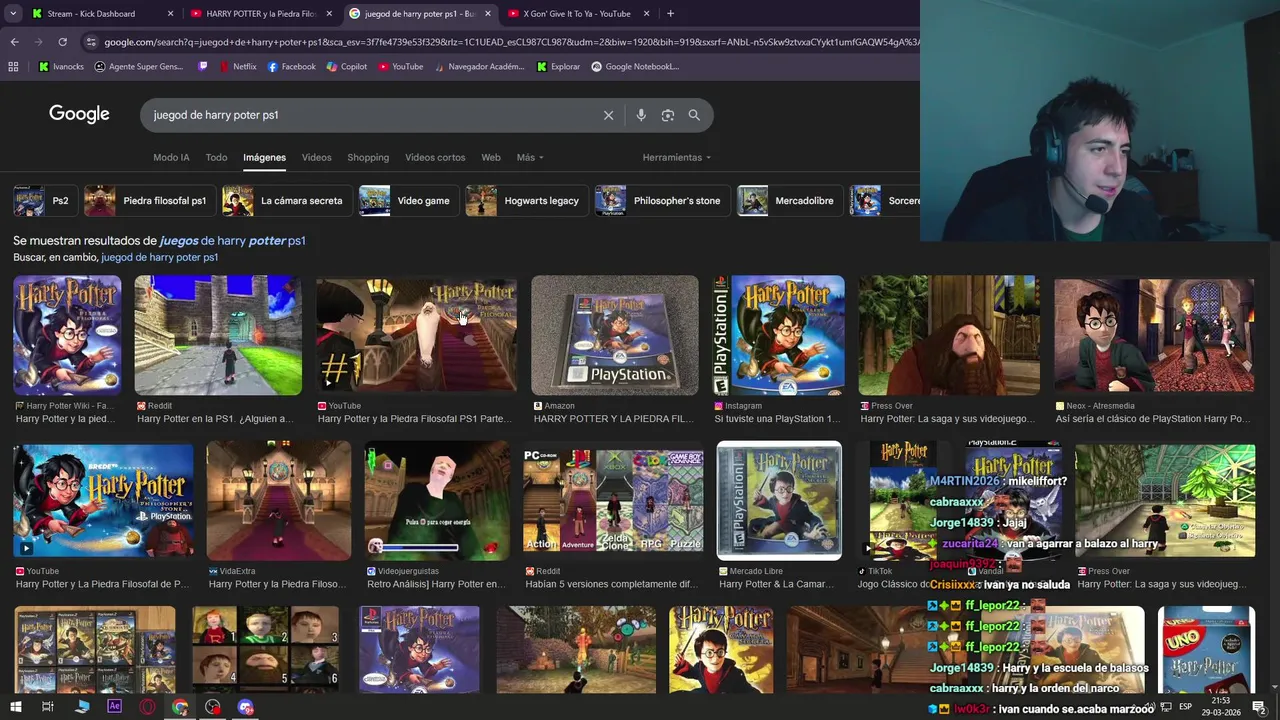Launch After Effects from the taskbar
The height and width of the screenshot is (720, 1280).
tap(114, 707)
